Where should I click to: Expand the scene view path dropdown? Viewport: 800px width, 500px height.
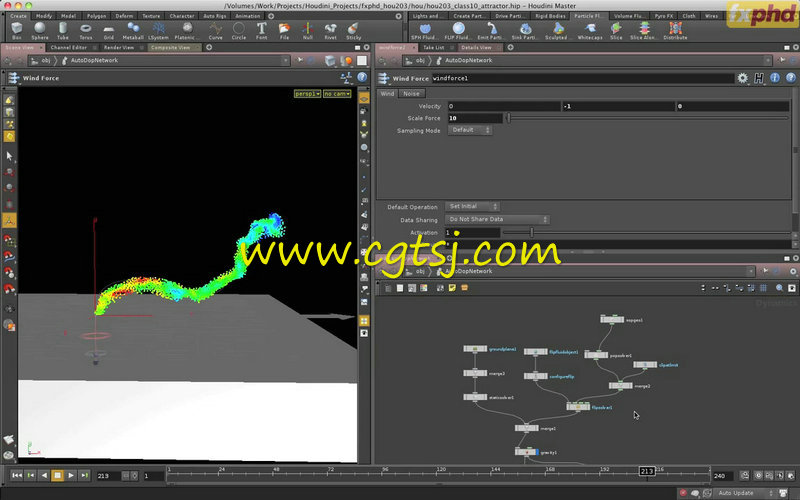(285, 60)
